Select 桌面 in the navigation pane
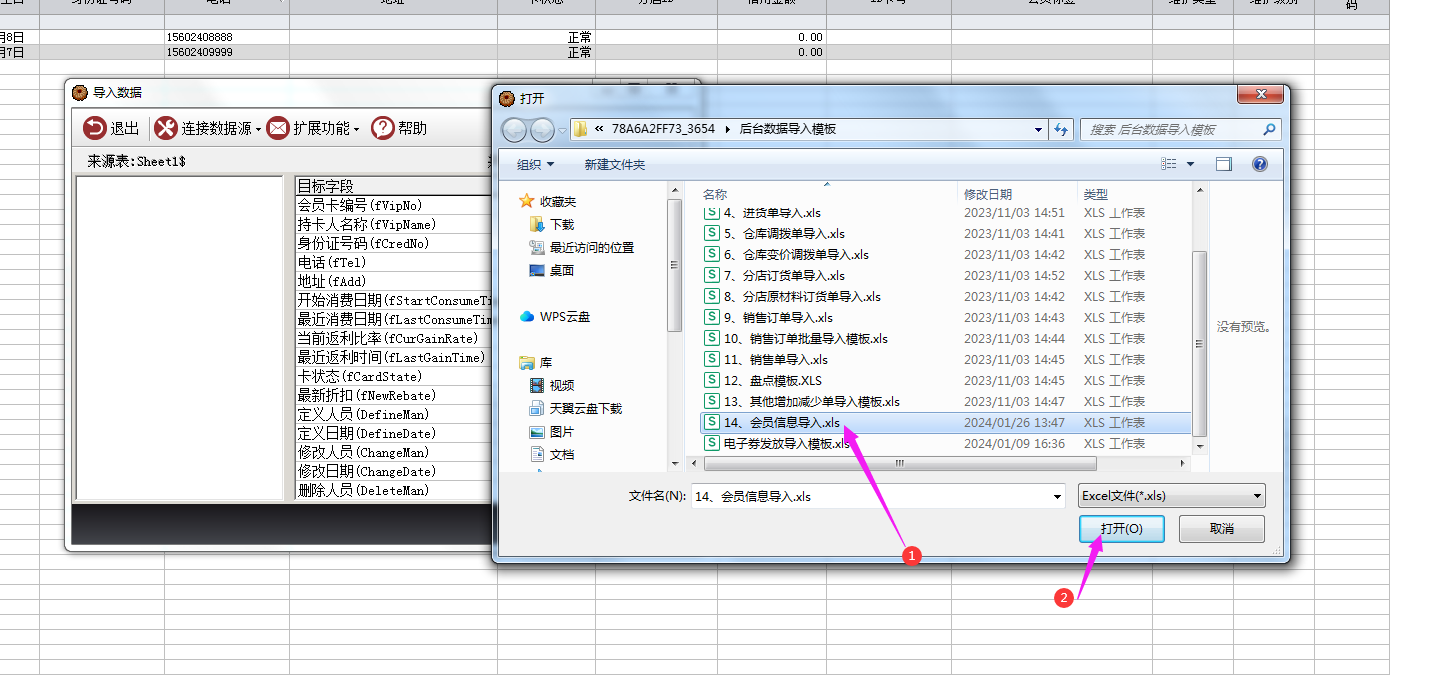 552,270
